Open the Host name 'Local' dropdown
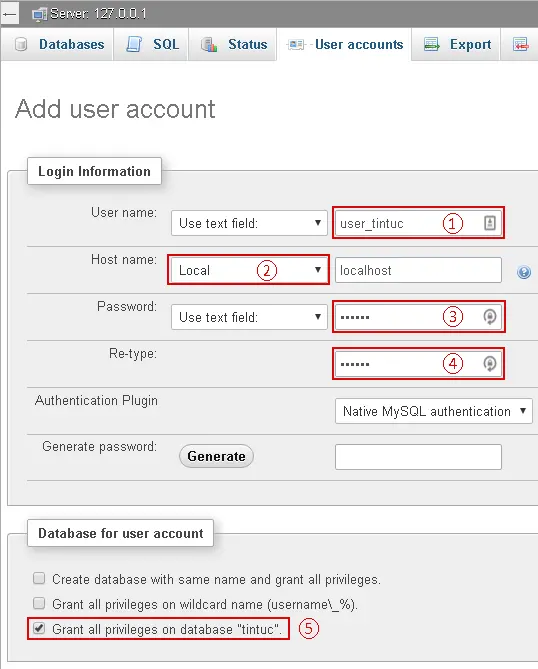 (249, 270)
